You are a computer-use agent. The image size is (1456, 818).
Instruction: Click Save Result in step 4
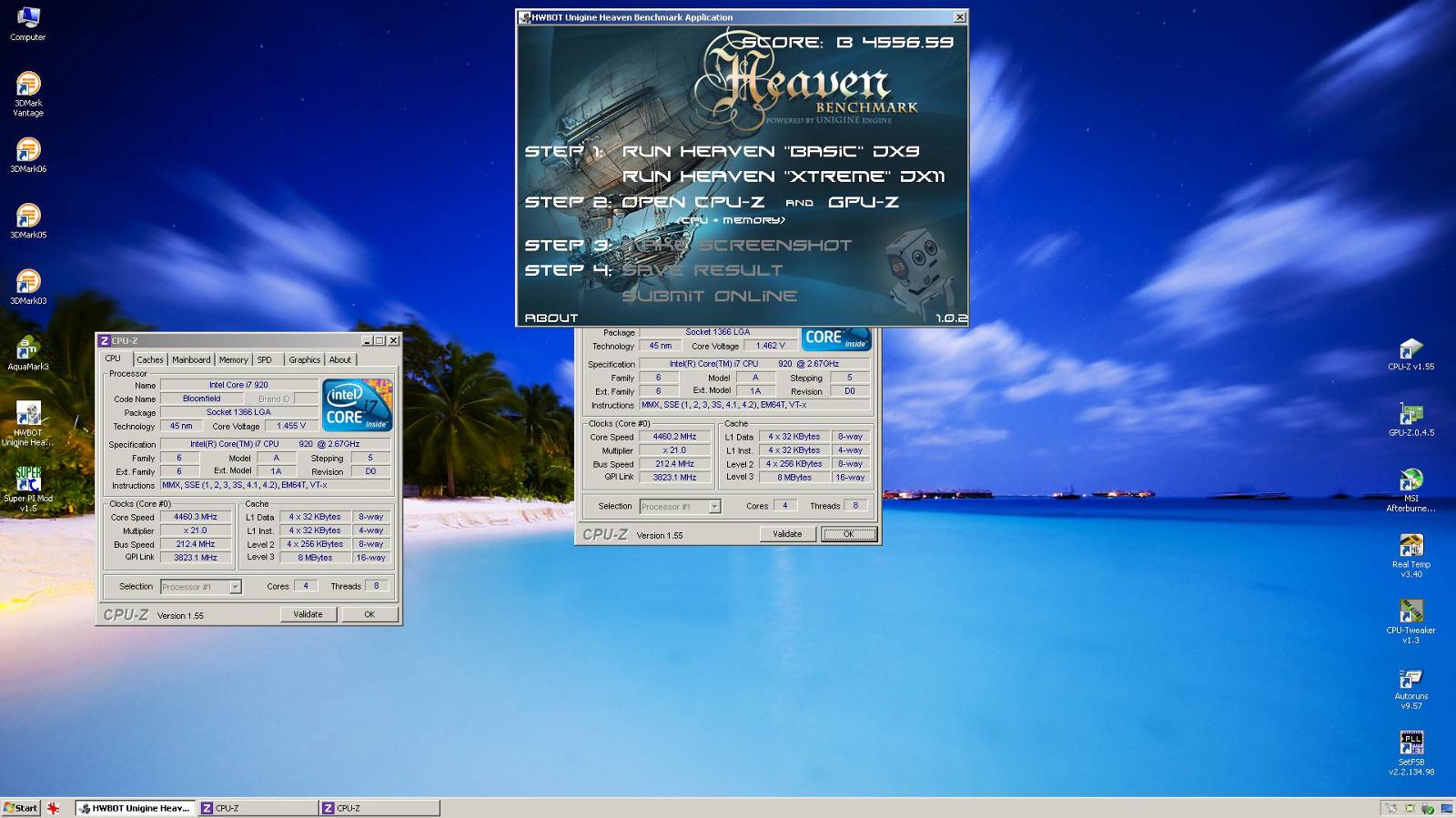tap(703, 270)
